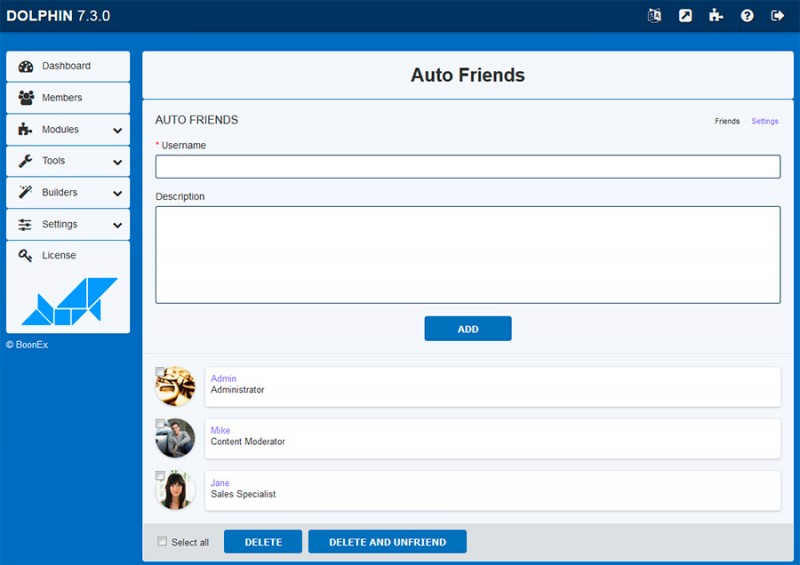This screenshot has width=800, height=565.
Task: Click the 'Auto Friends' page heading
Action: coord(468,75)
